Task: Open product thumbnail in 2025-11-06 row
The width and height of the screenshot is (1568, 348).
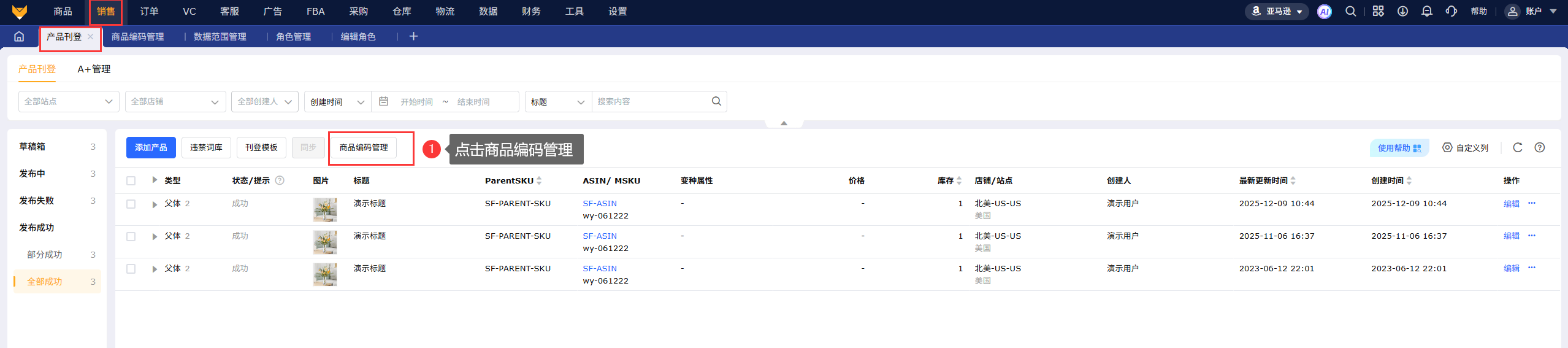Action: point(325,242)
